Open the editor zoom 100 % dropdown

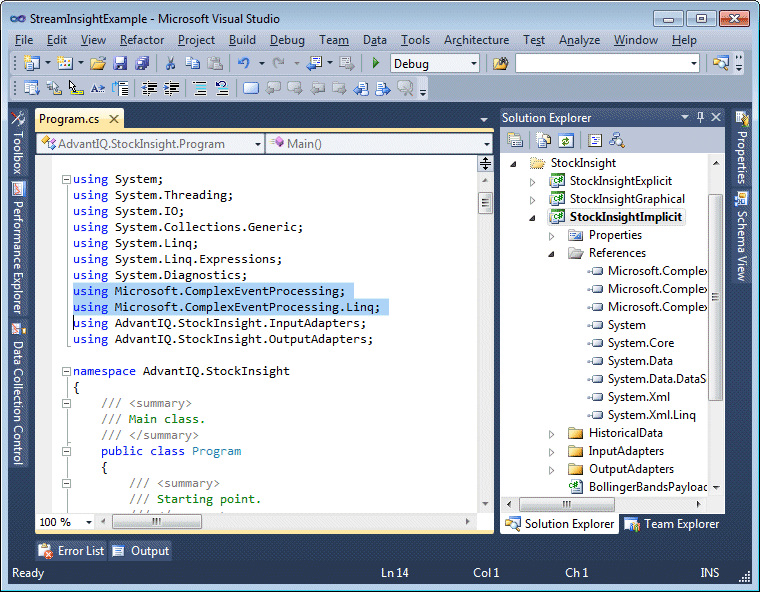(89, 522)
